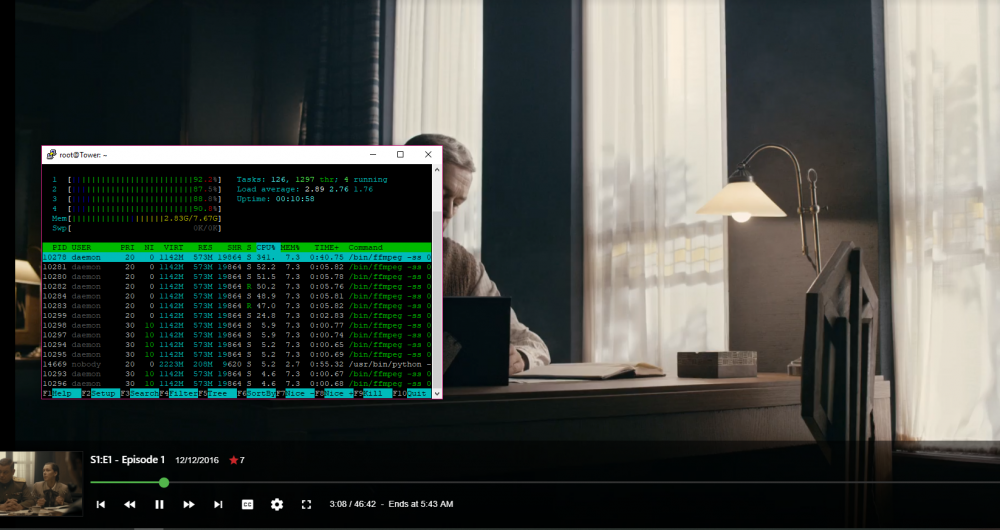Click F8 Nice + in htop
The image size is (1000, 530).
334,394
